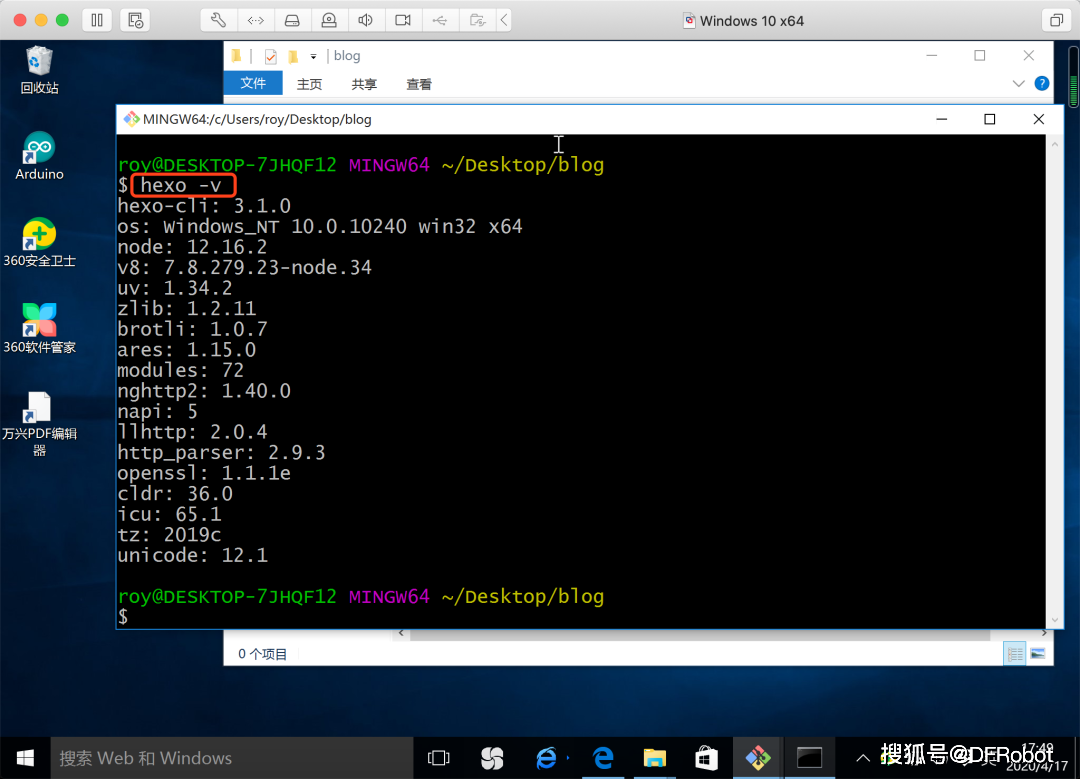1080x779 pixels.
Task: Select the 360软件管家 desktop shortcut
Action: click(x=39, y=329)
